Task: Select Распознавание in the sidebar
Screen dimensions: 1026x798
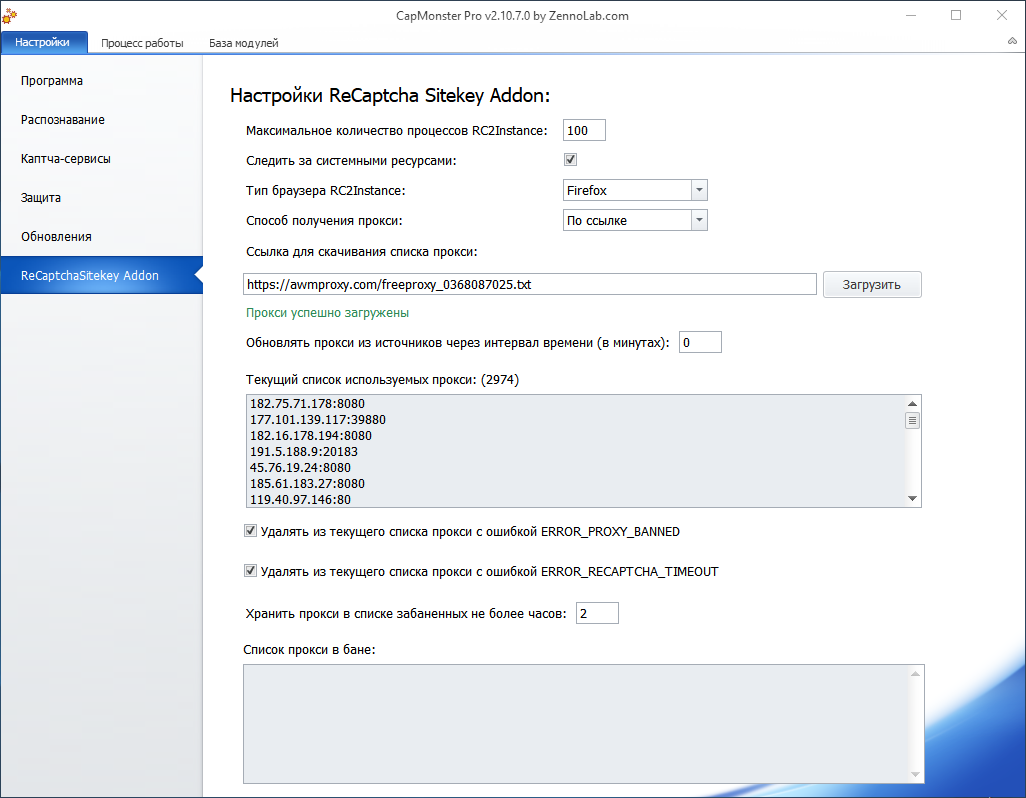Action: click(101, 120)
